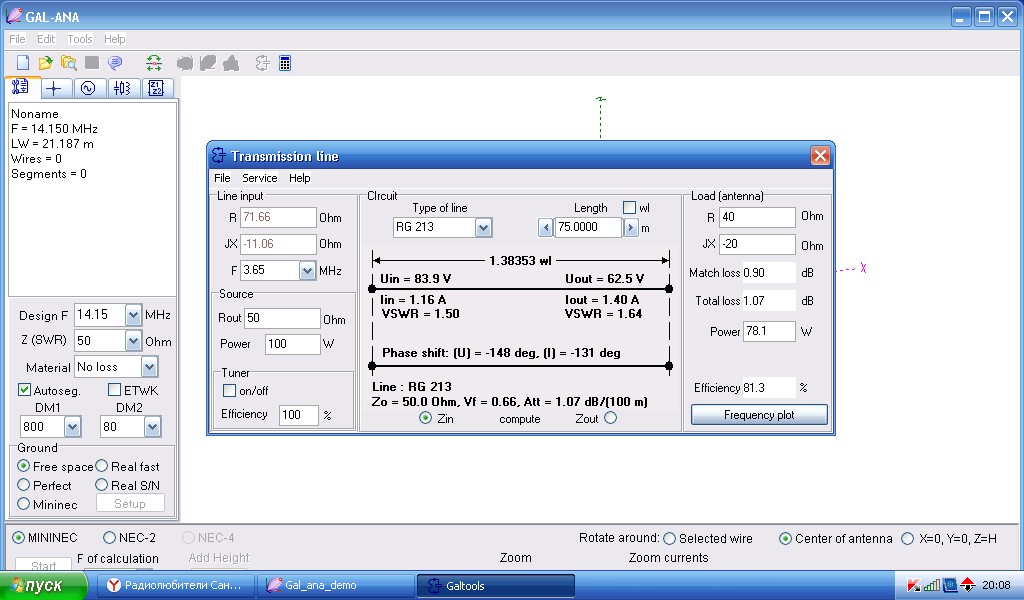
Task: Expand the RG 213 line type dropdown
Action: click(484, 227)
